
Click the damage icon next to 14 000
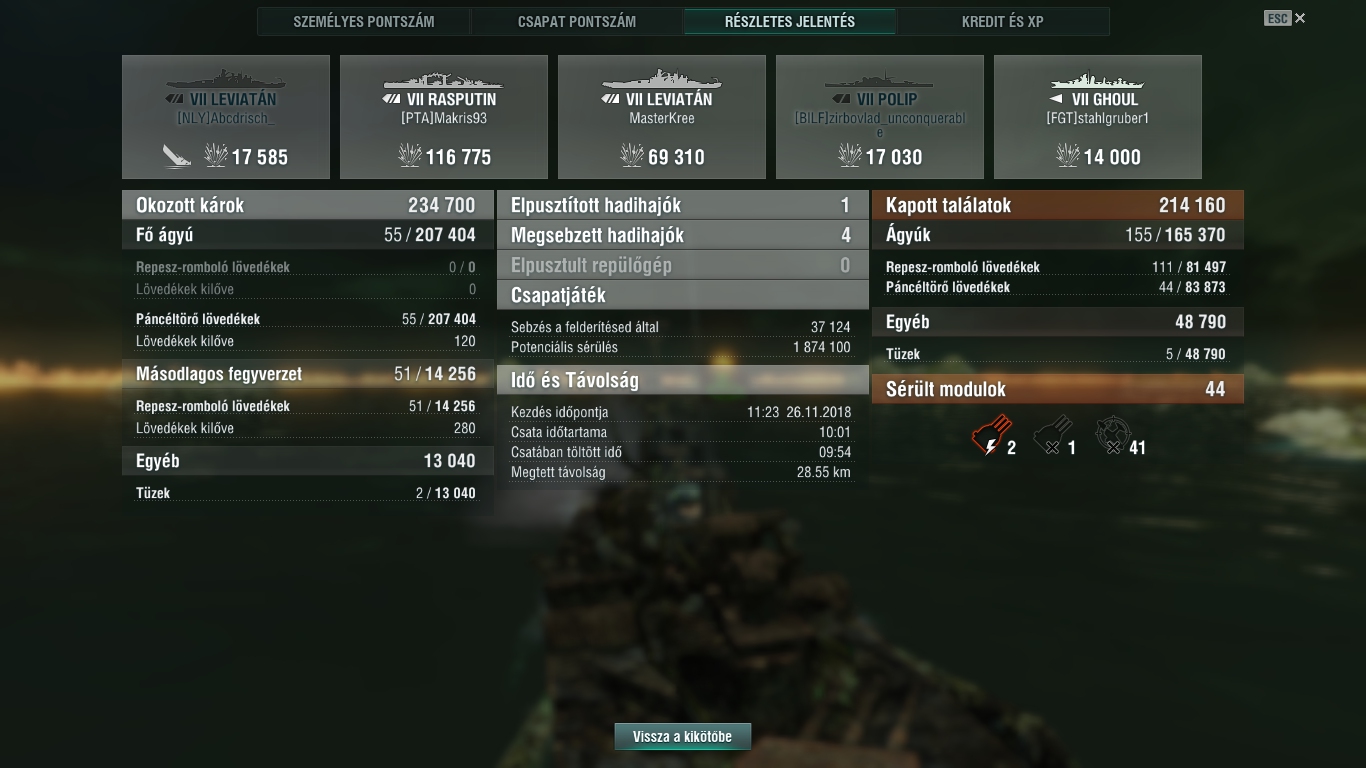click(1067, 156)
